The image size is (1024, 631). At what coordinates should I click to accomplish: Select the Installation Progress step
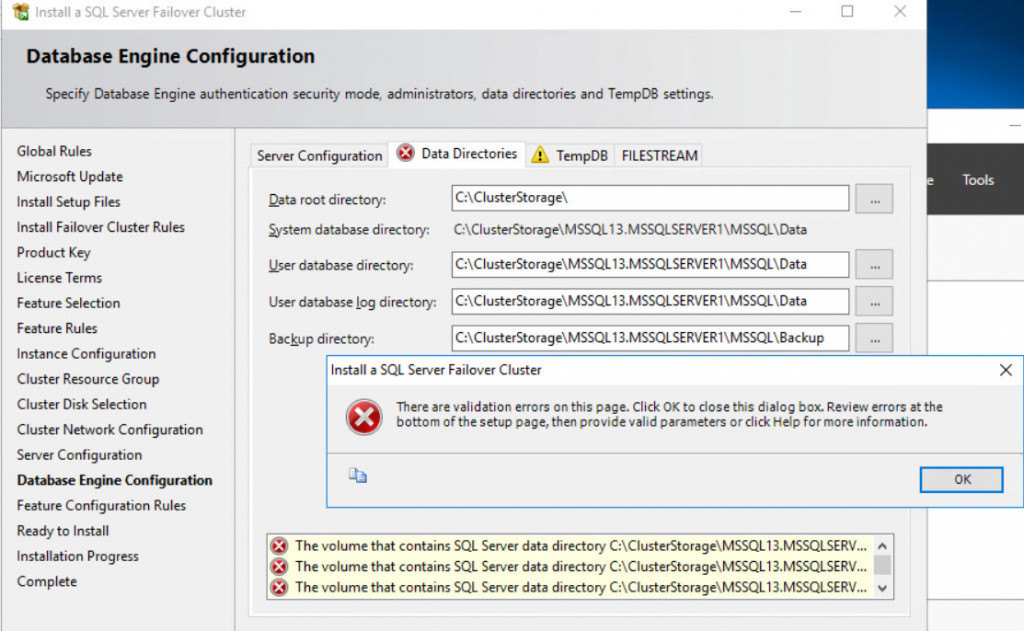point(78,556)
